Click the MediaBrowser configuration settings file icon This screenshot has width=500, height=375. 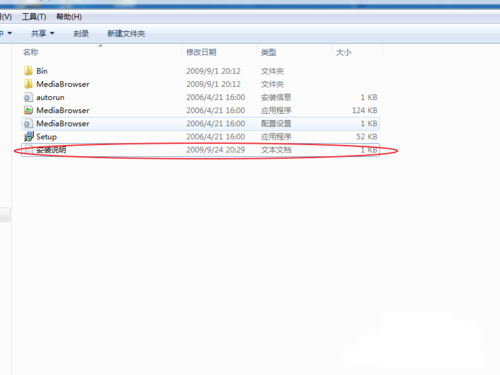(x=28, y=123)
